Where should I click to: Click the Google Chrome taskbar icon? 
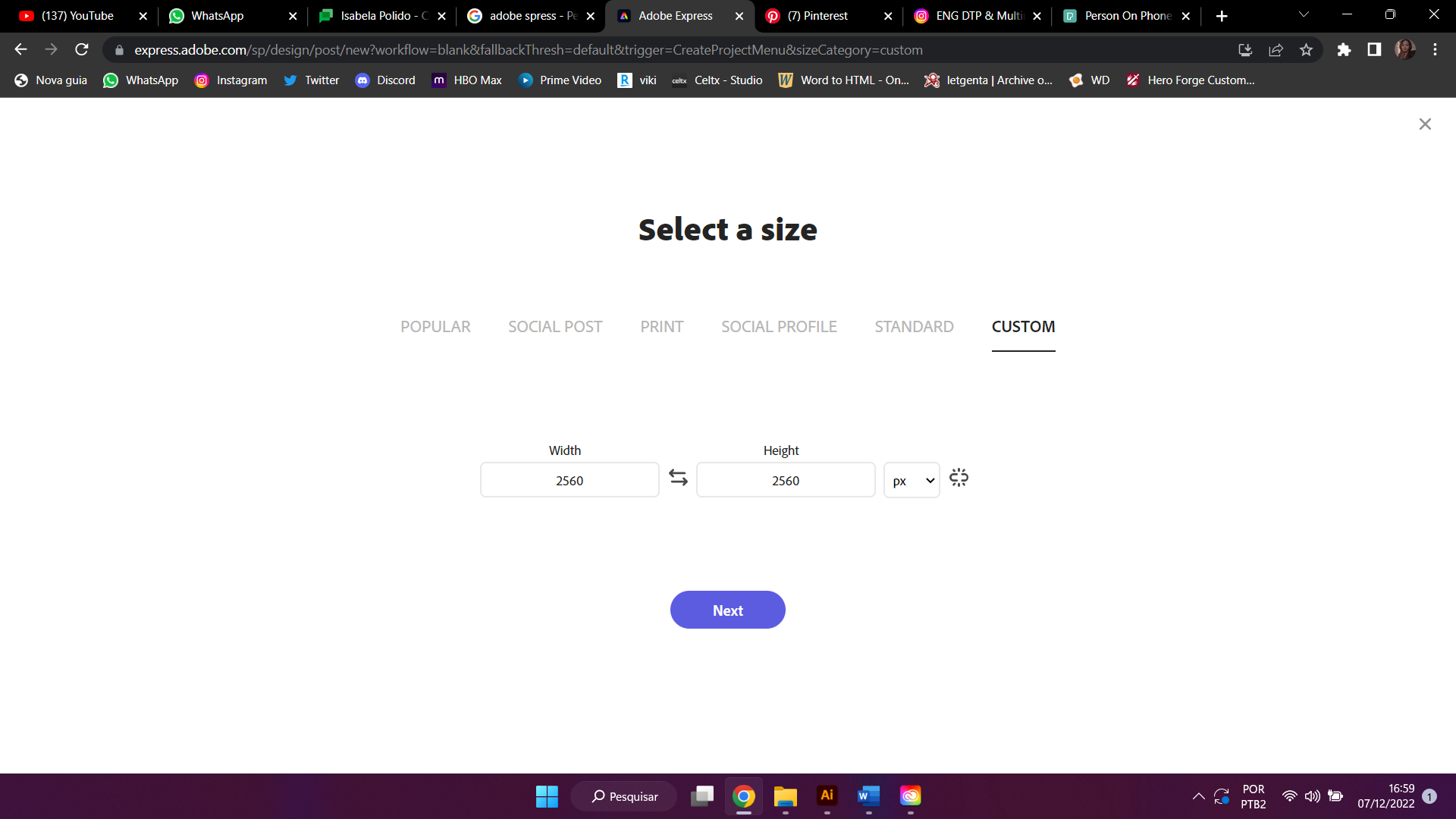point(744,796)
